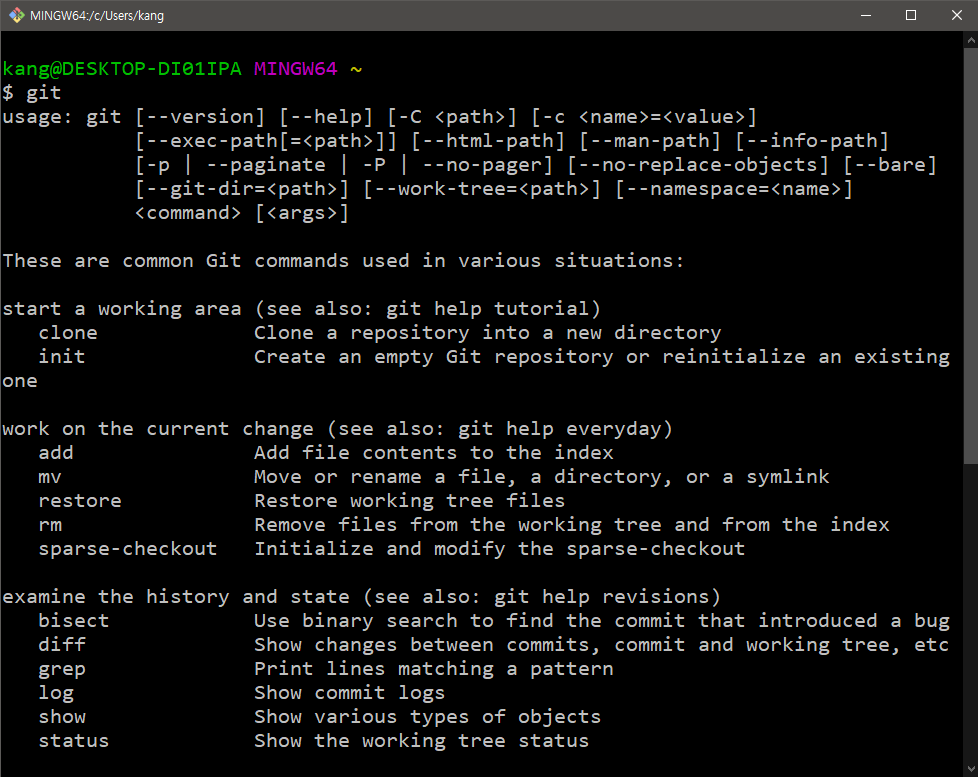
Task: Click 'These are common Git commands' line
Action: (x=343, y=261)
